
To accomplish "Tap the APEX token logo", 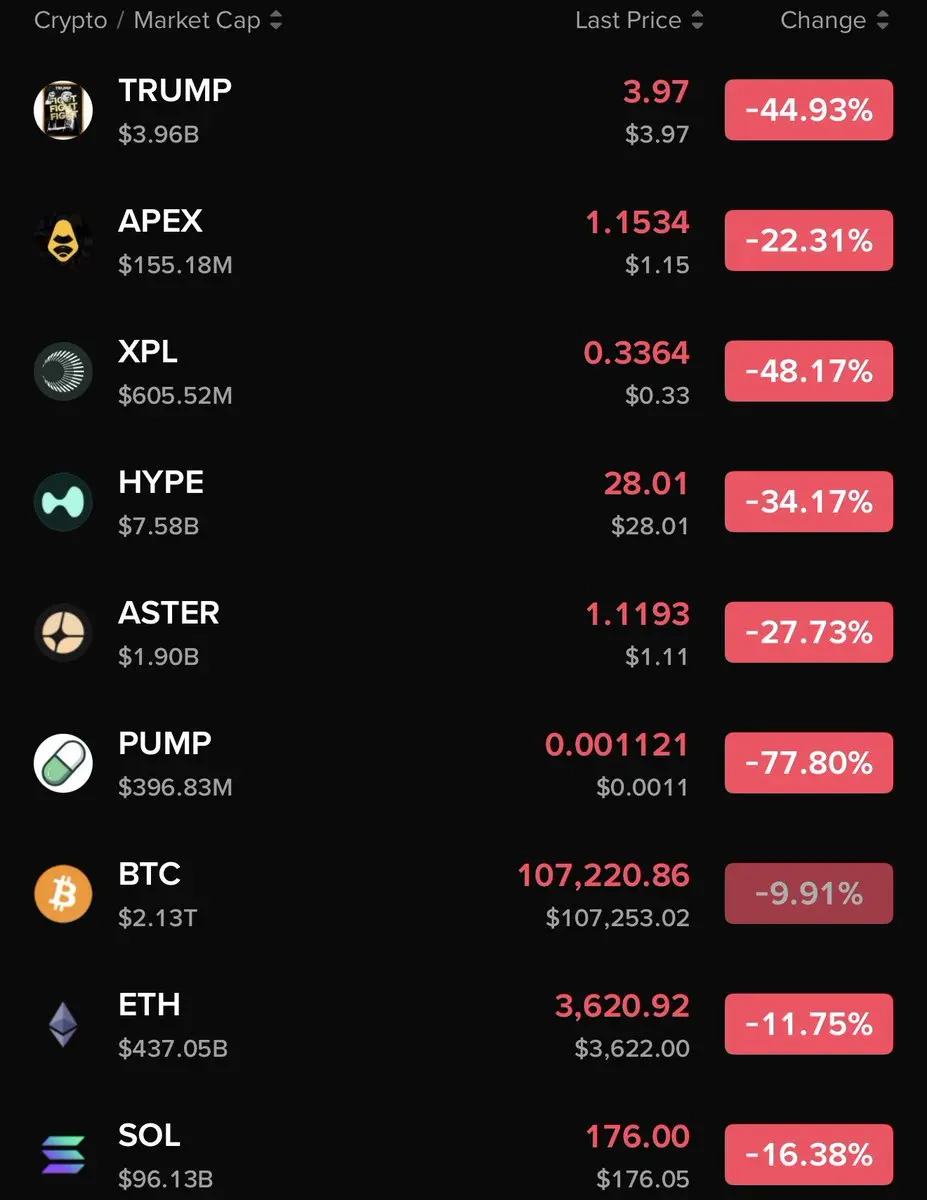I will (x=63, y=241).
